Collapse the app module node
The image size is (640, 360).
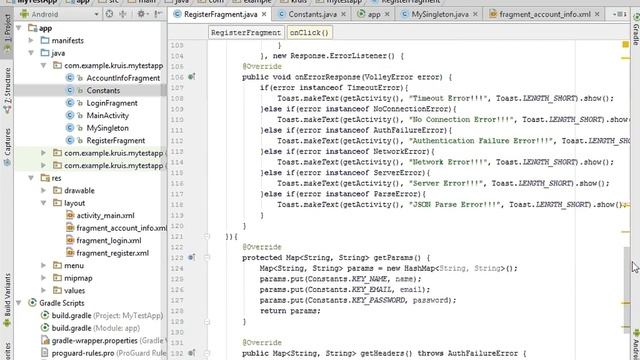coord(19,28)
